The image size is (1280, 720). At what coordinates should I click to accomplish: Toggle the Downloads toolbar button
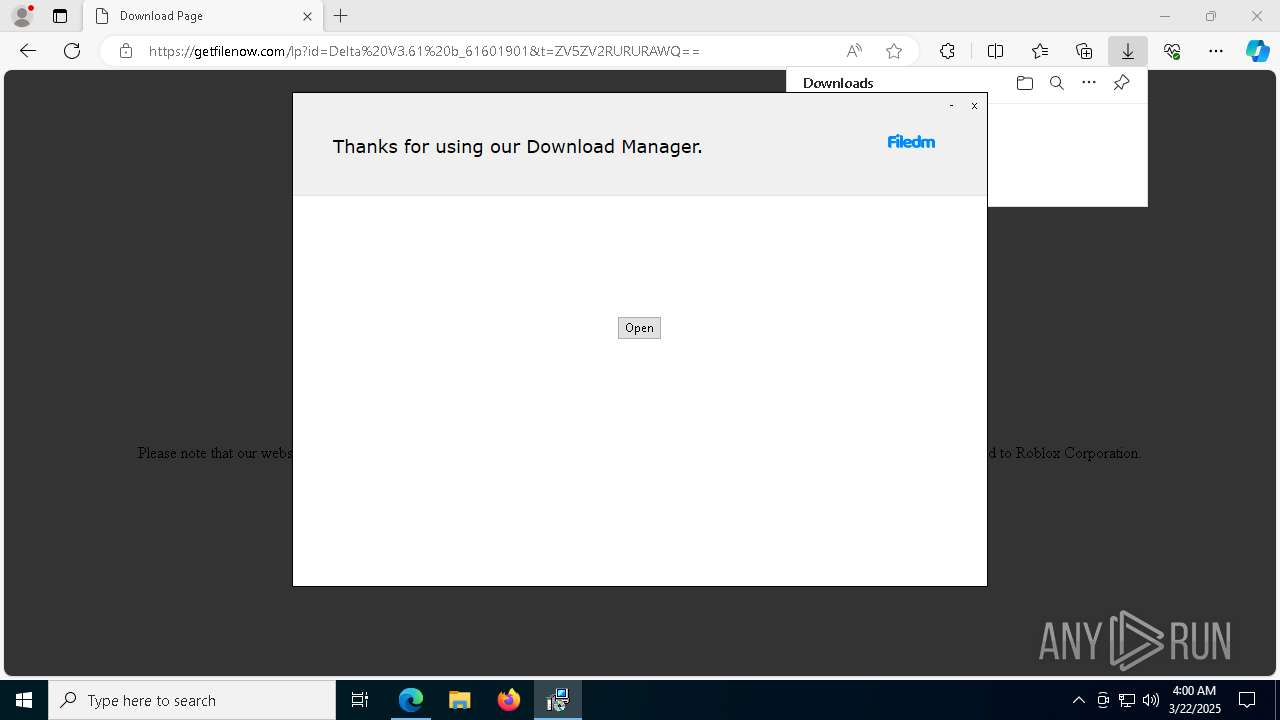[x=1127, y=51]
